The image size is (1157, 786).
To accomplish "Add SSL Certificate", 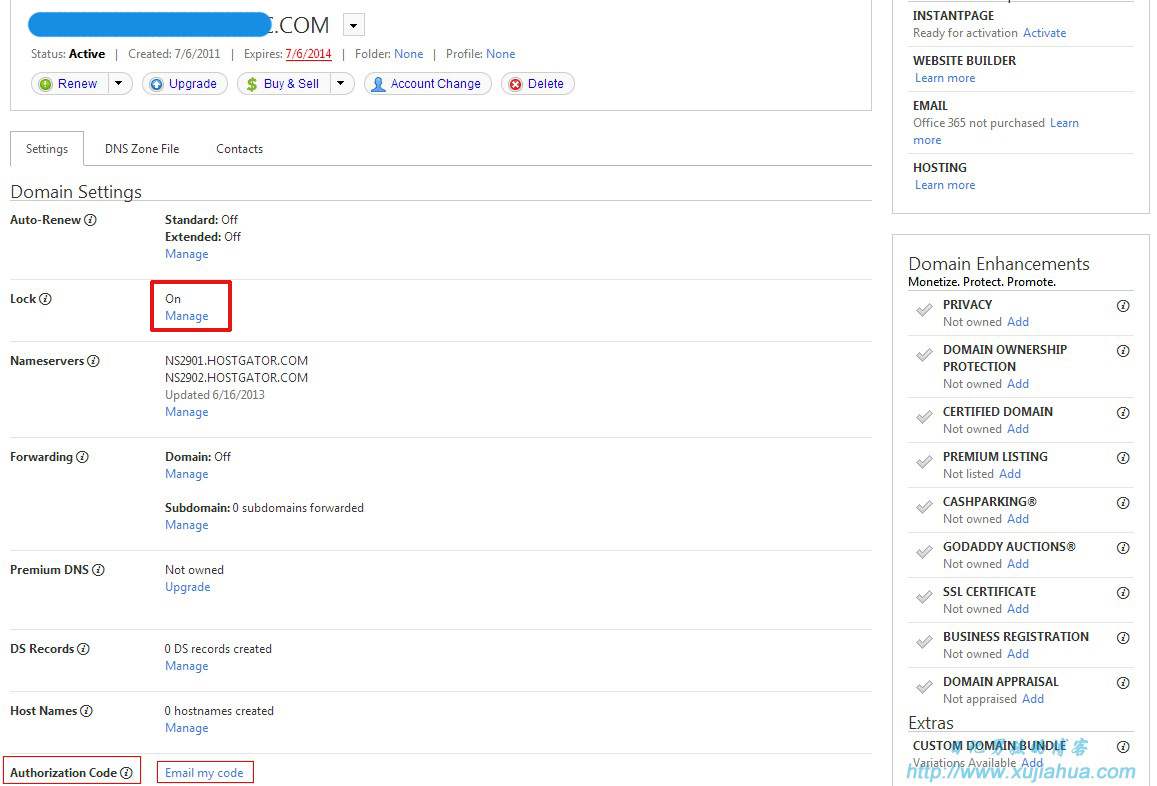I will coord(1018,609).
